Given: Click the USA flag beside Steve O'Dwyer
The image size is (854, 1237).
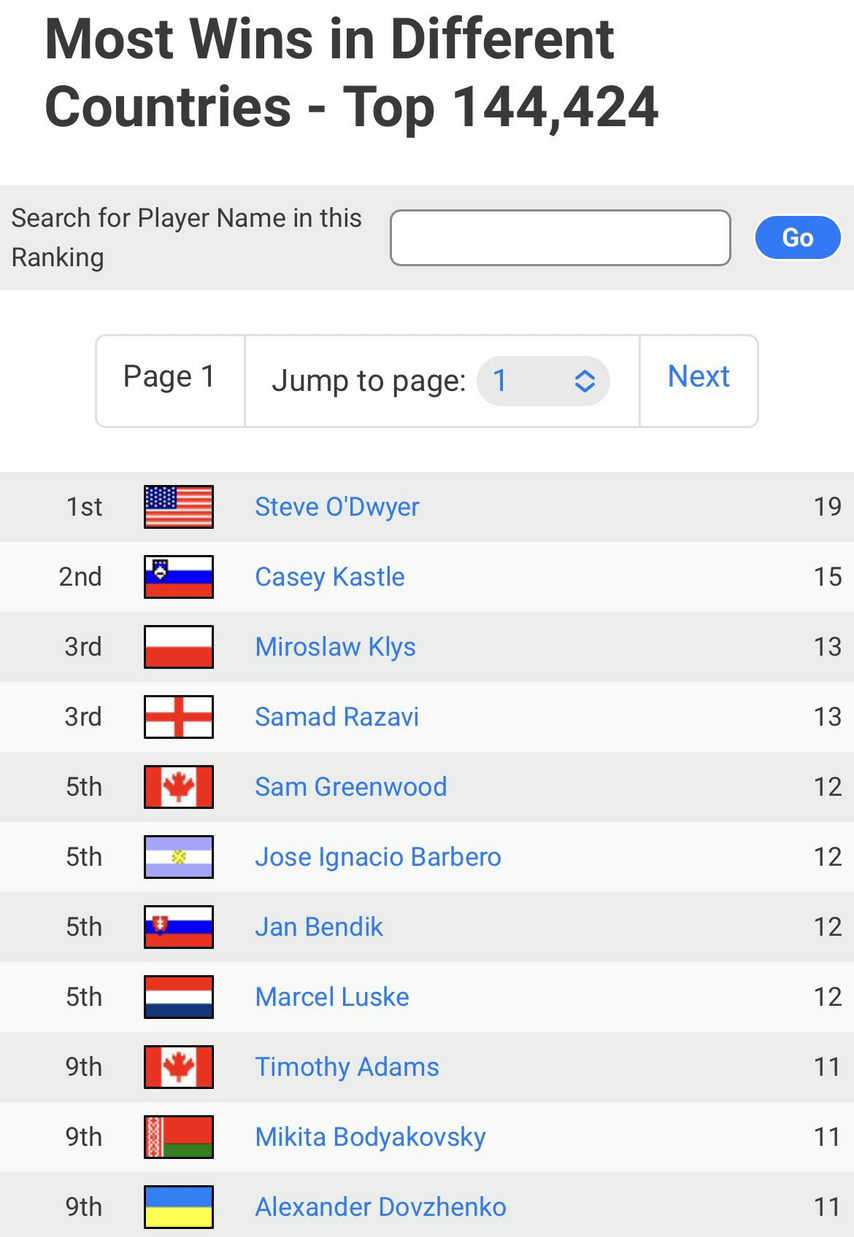Looking at the screenshot, I should click(179, 507).
